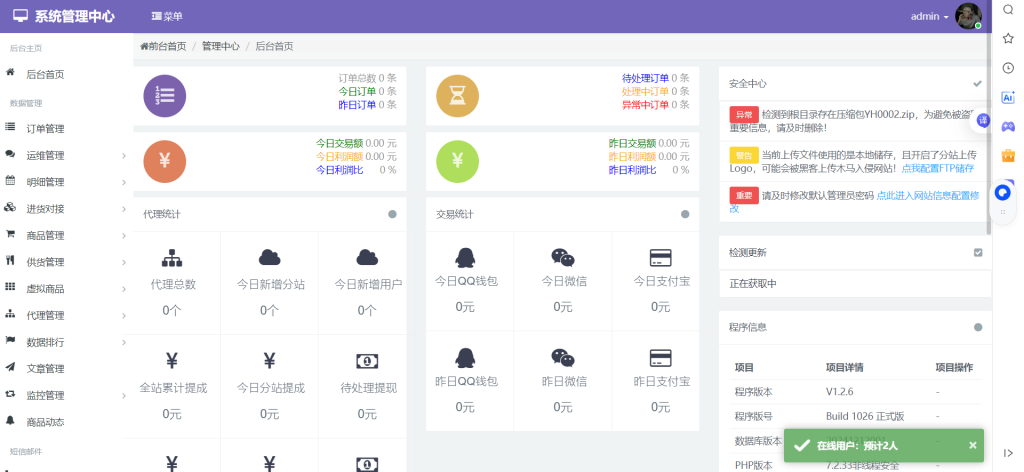Toggle the 检测更新 panel checkbox
Viewport: 1024px width, 472px height.
(x=978, y=253)
